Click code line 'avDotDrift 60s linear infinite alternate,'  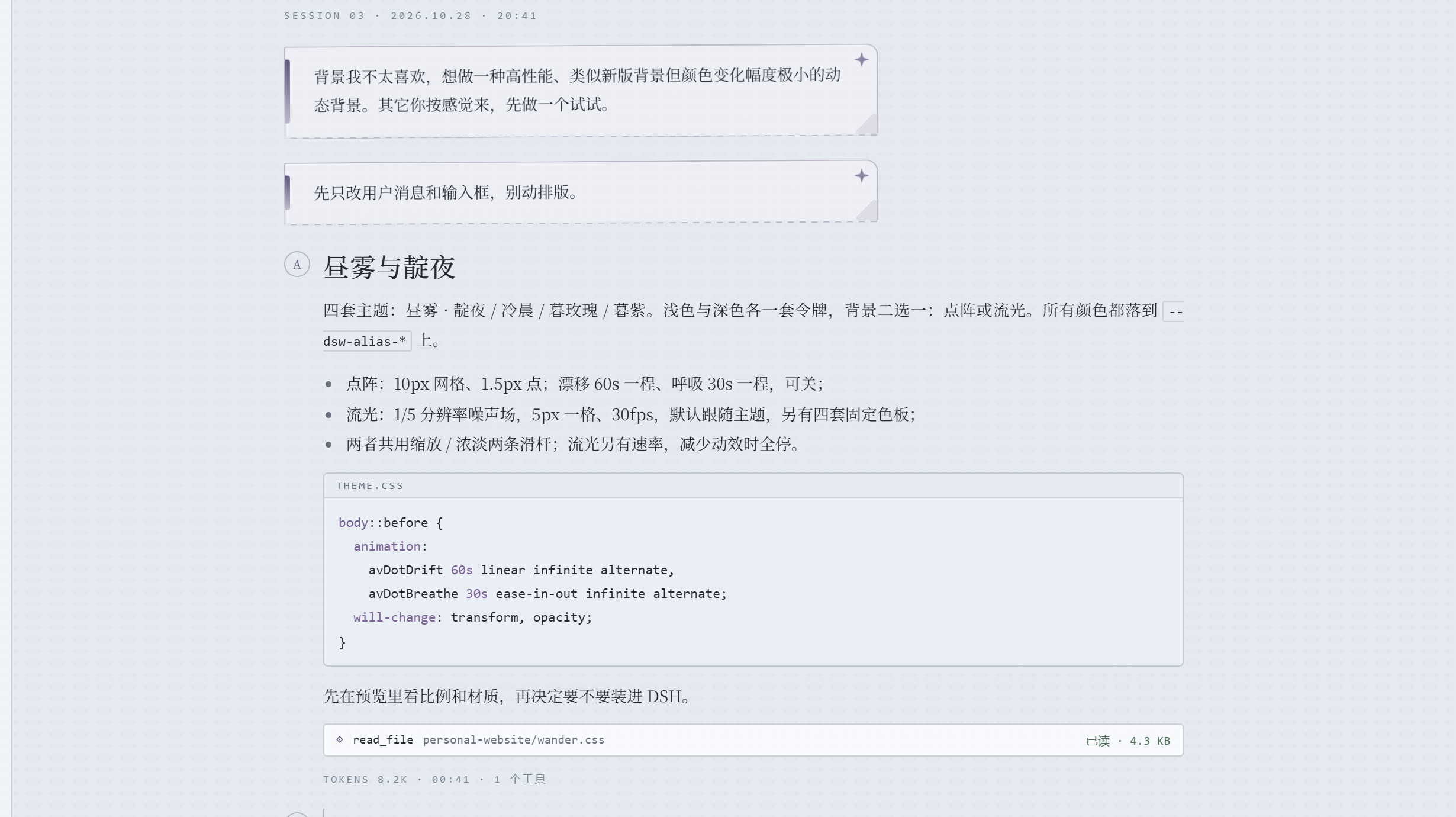click(521, 570)
